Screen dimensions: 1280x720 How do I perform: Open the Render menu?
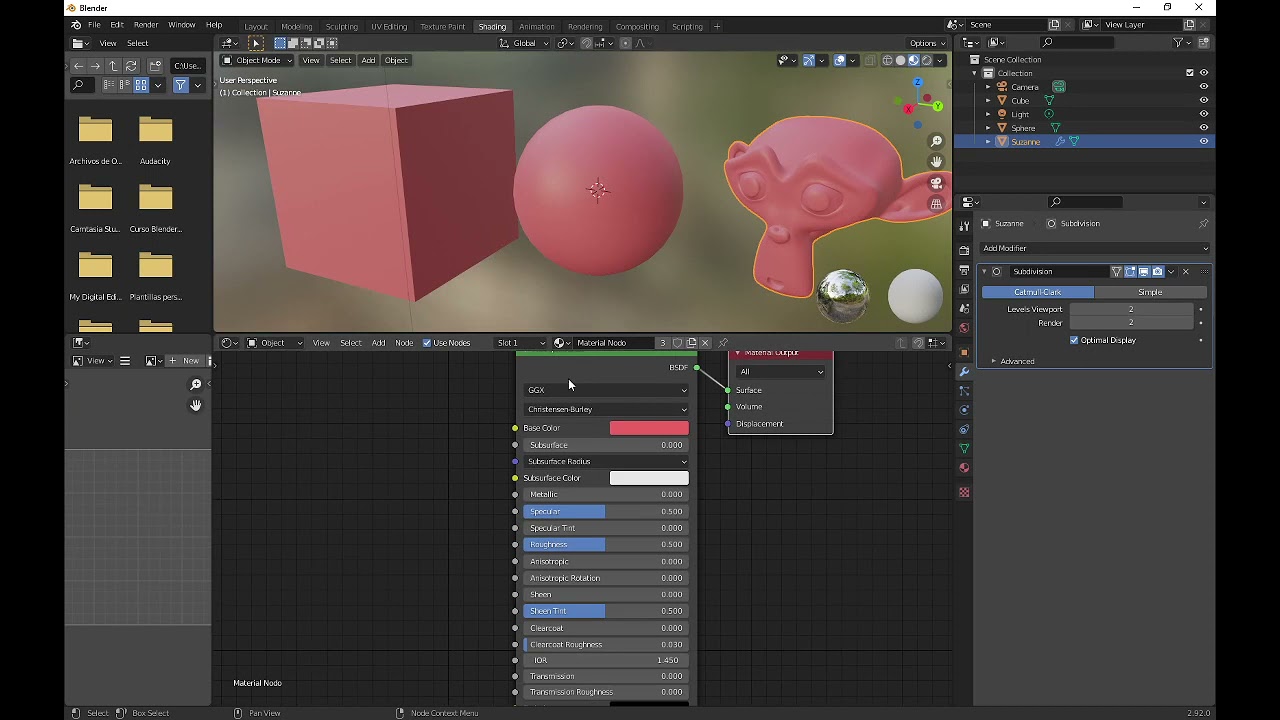point(146,24)
